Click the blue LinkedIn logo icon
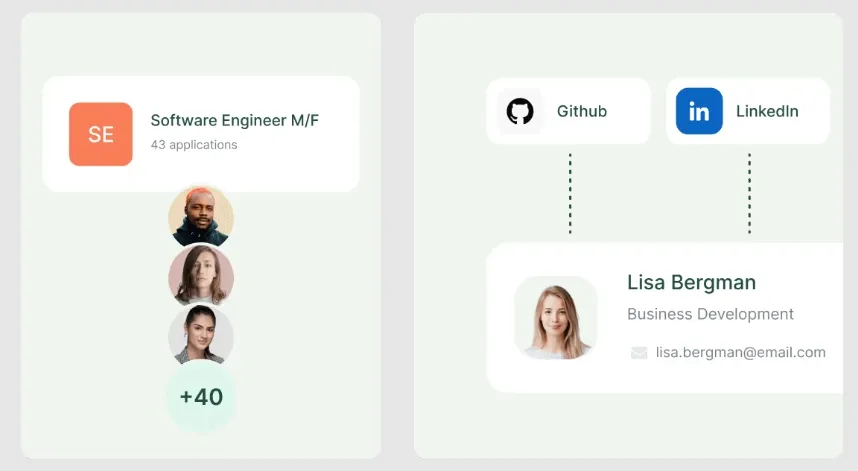This screenshot has height=471, width=858. 699,111
